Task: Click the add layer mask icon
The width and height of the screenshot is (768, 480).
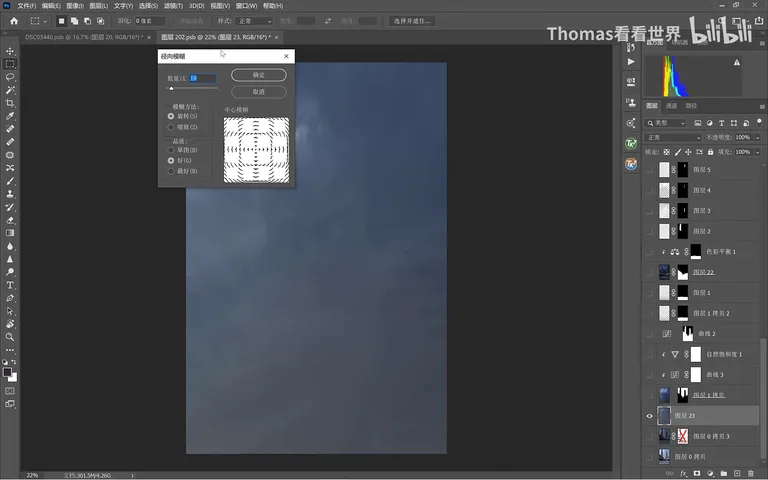Action: click(x=696, y=473)
